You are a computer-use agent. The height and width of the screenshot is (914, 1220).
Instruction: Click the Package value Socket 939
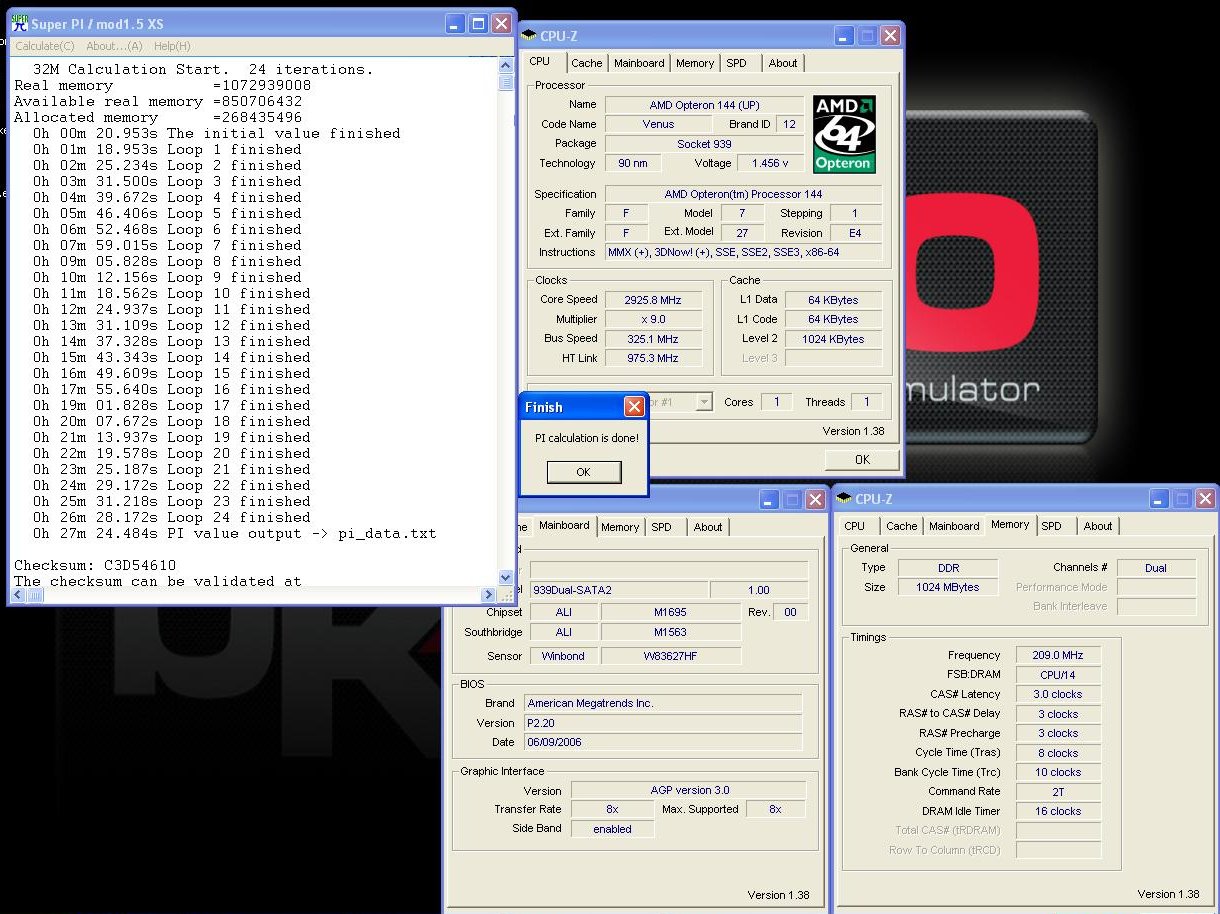pyautogui.click(x=705, y=144)
